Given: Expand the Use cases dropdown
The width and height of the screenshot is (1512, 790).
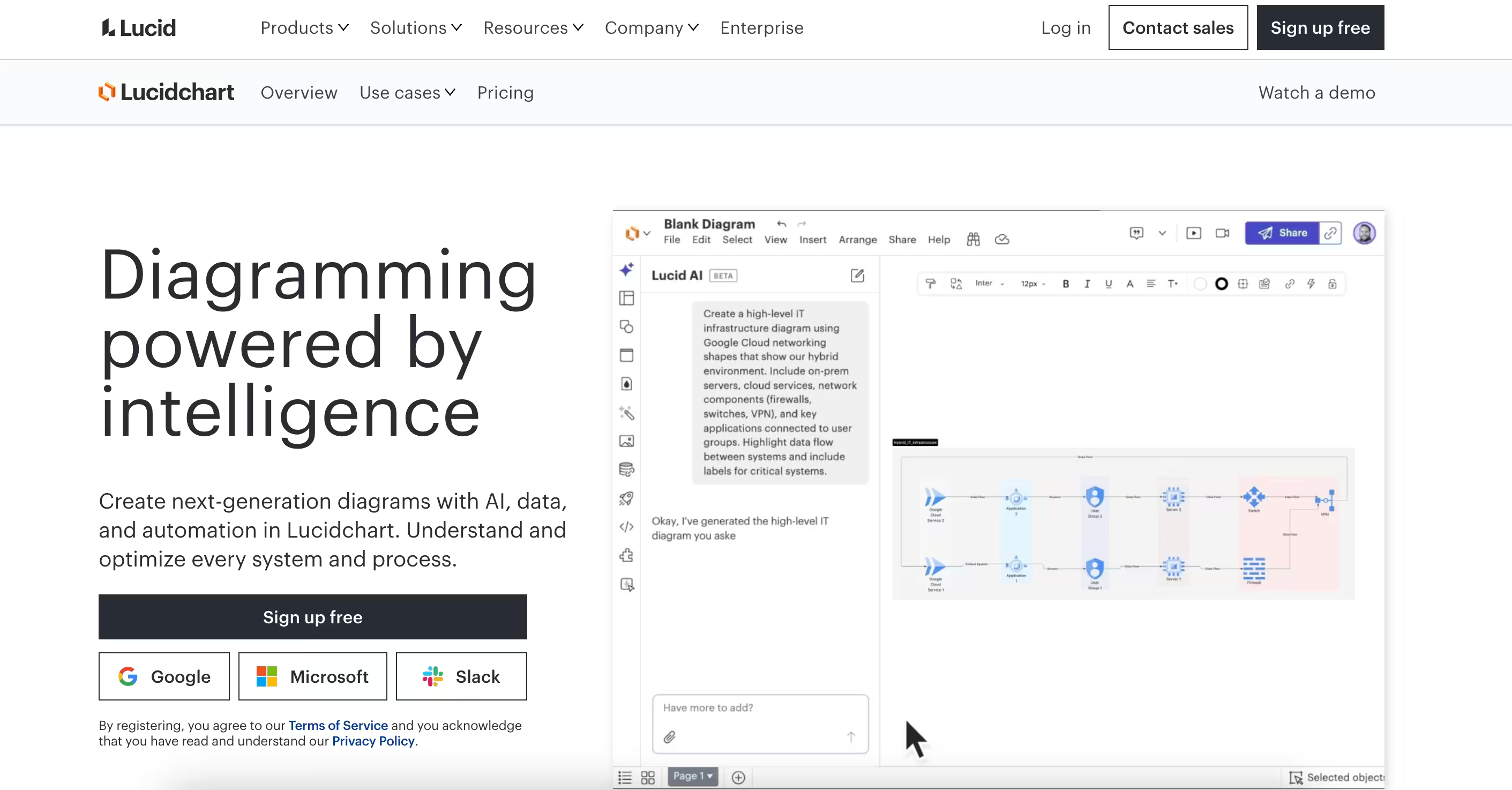Looking at the screenshot, I should tap(407, 93).
